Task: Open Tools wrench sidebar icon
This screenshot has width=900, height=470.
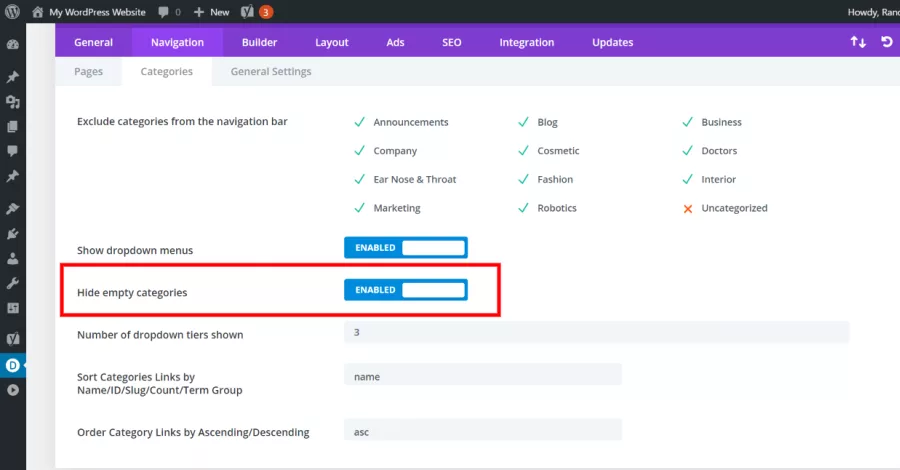Action: (x=13, y=283)
